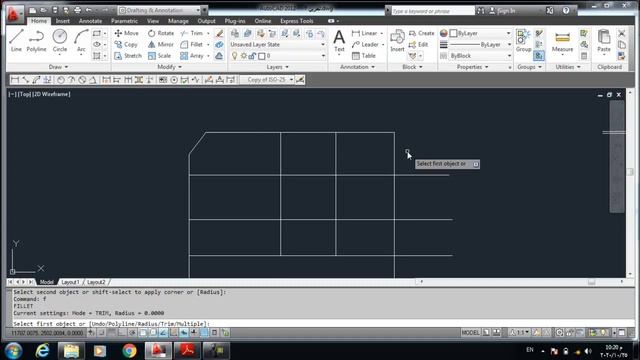
Task: Click the annotation scale 1:1 in status bar
Action: pyautogui.click(x=519, y=333)
